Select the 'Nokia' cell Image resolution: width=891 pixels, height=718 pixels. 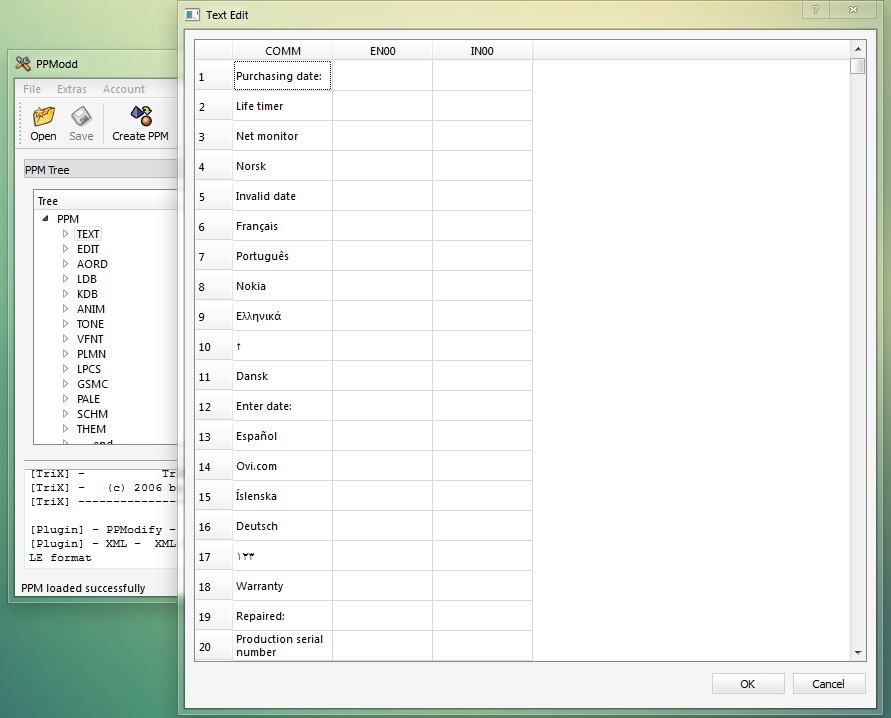pyautogui.click(x=282, y=286)
